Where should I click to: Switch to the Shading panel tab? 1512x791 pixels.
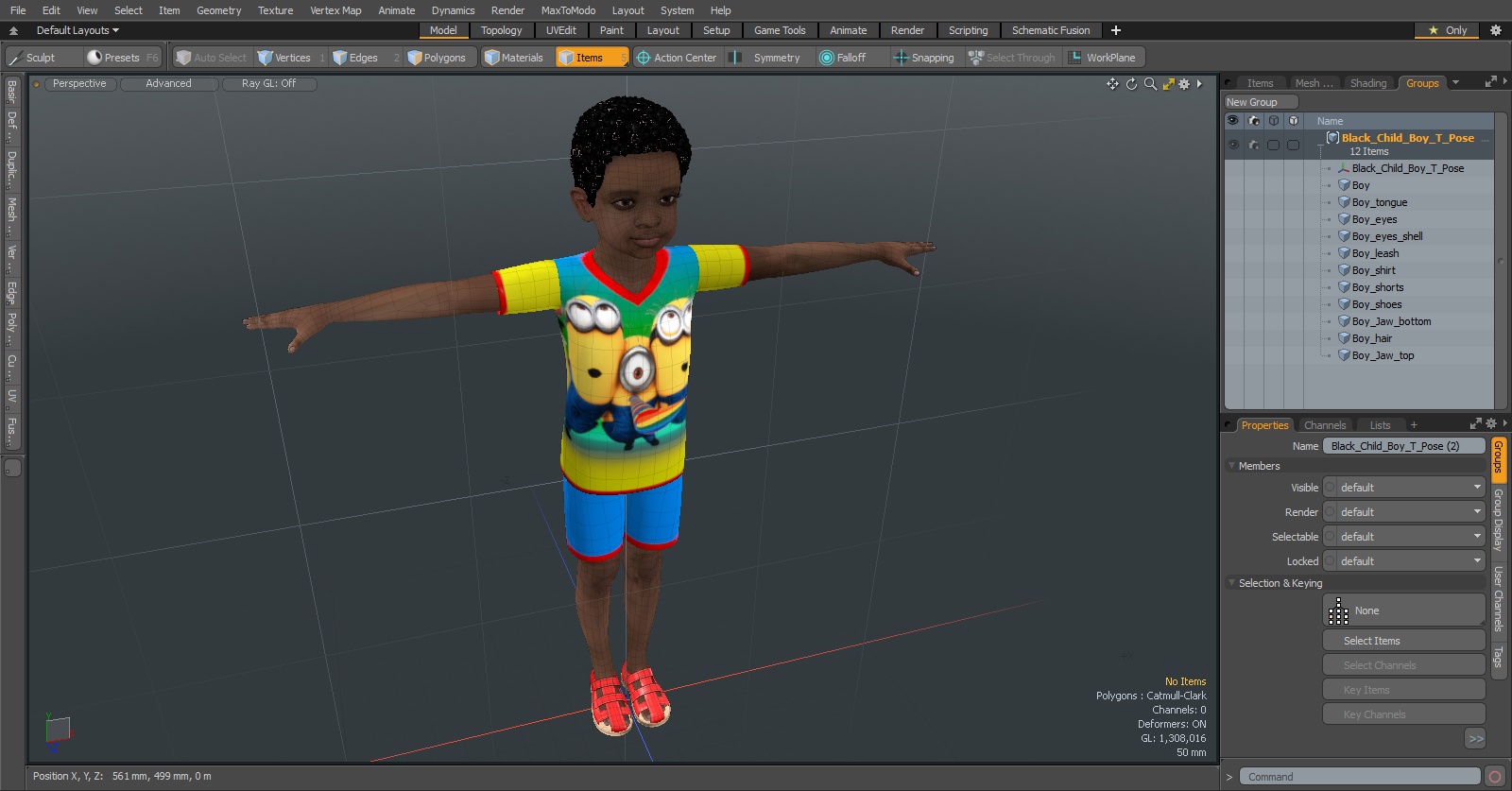point(1367,83)
